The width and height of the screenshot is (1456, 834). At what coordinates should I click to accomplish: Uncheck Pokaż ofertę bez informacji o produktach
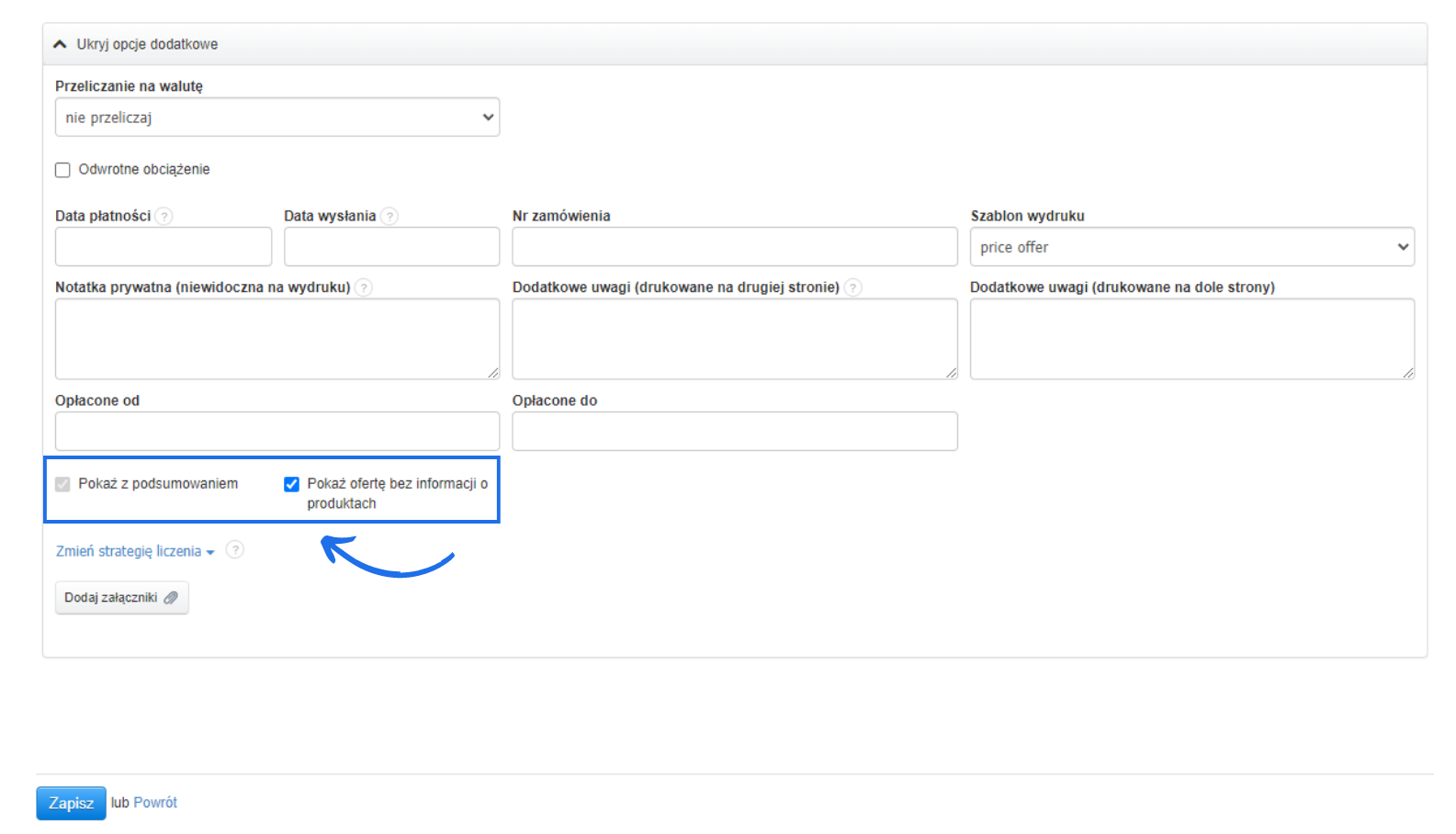291,484
